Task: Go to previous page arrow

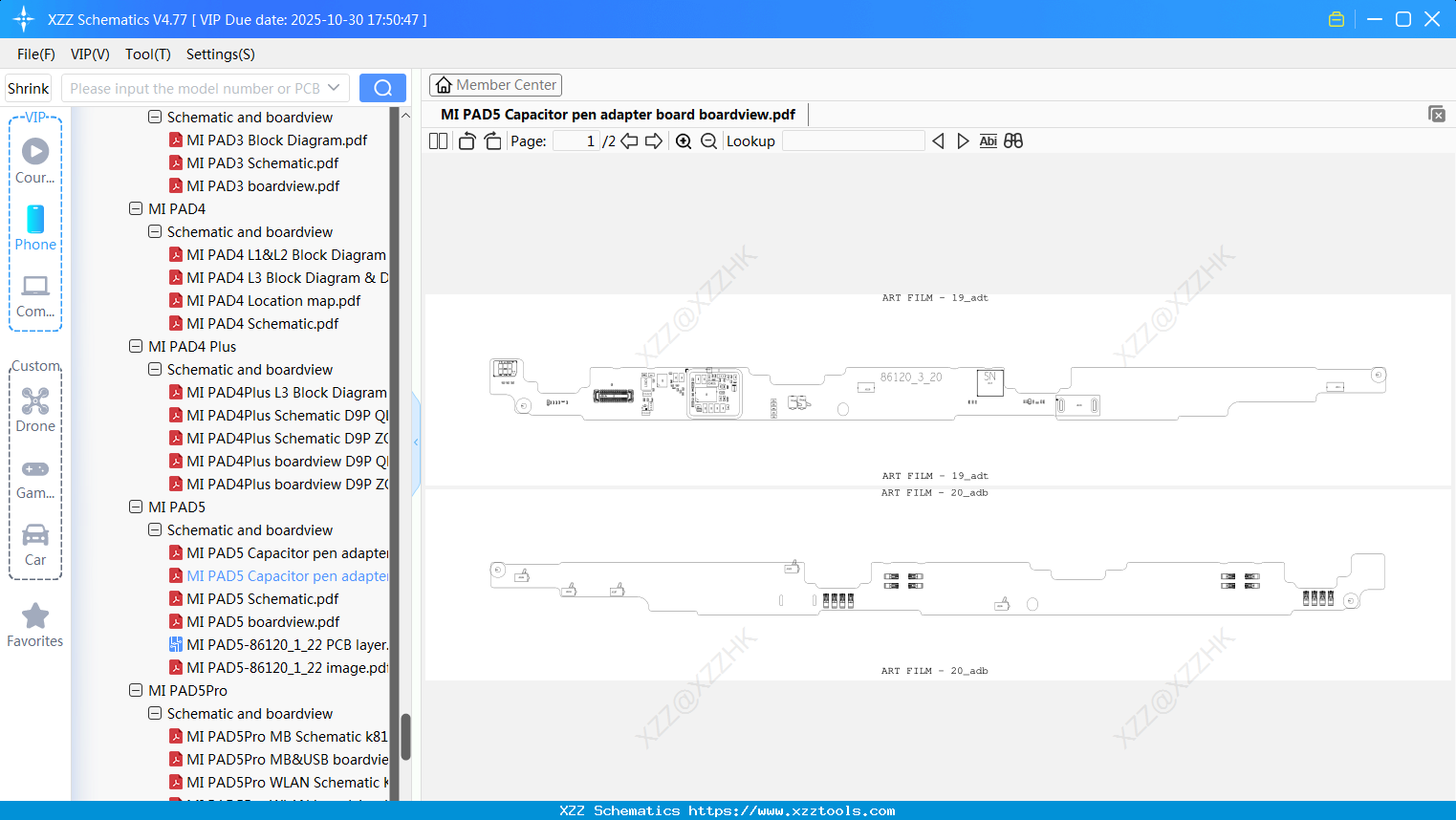Action: tap(629, 141)
